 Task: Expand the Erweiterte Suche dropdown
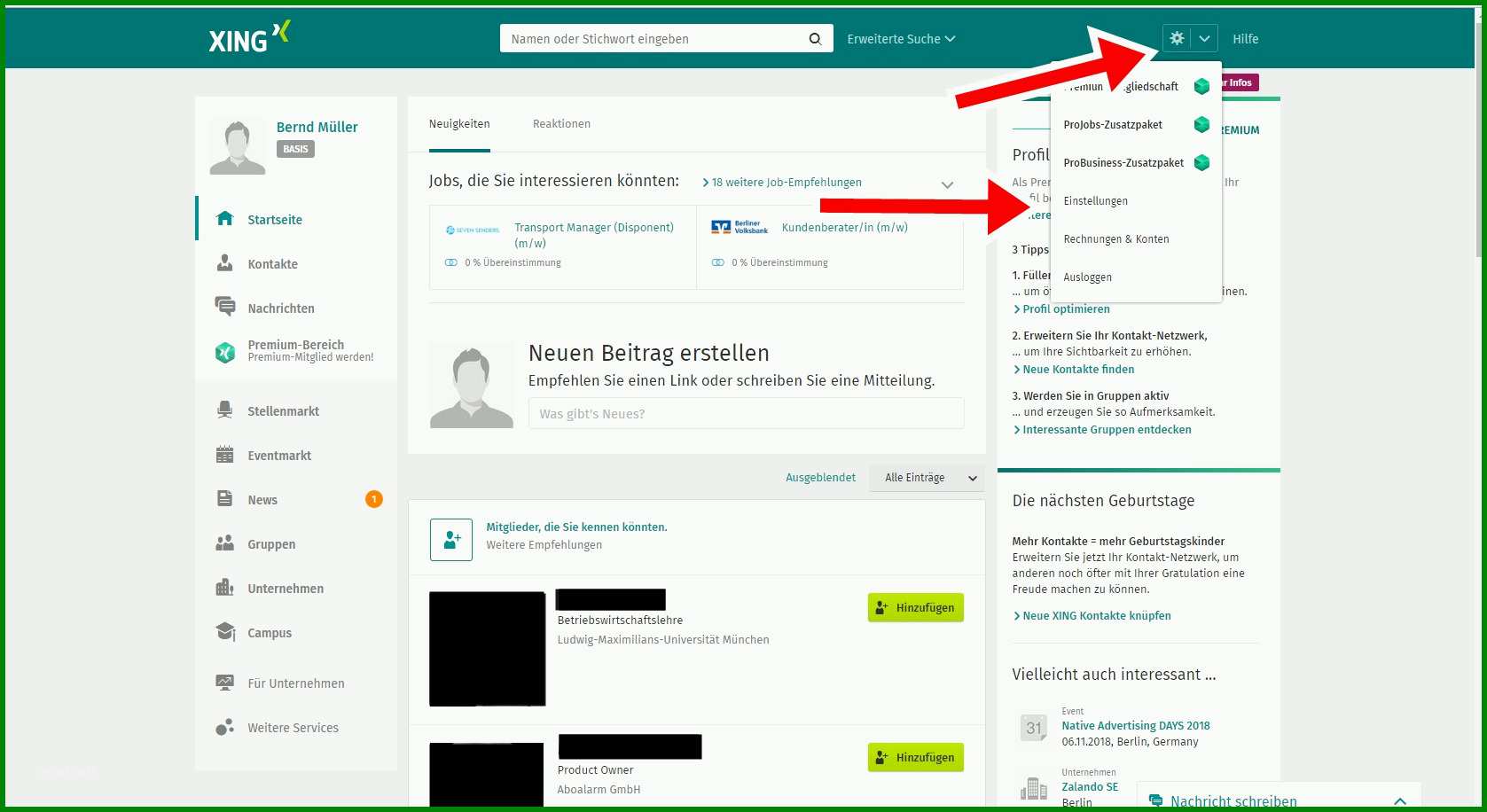901,39
